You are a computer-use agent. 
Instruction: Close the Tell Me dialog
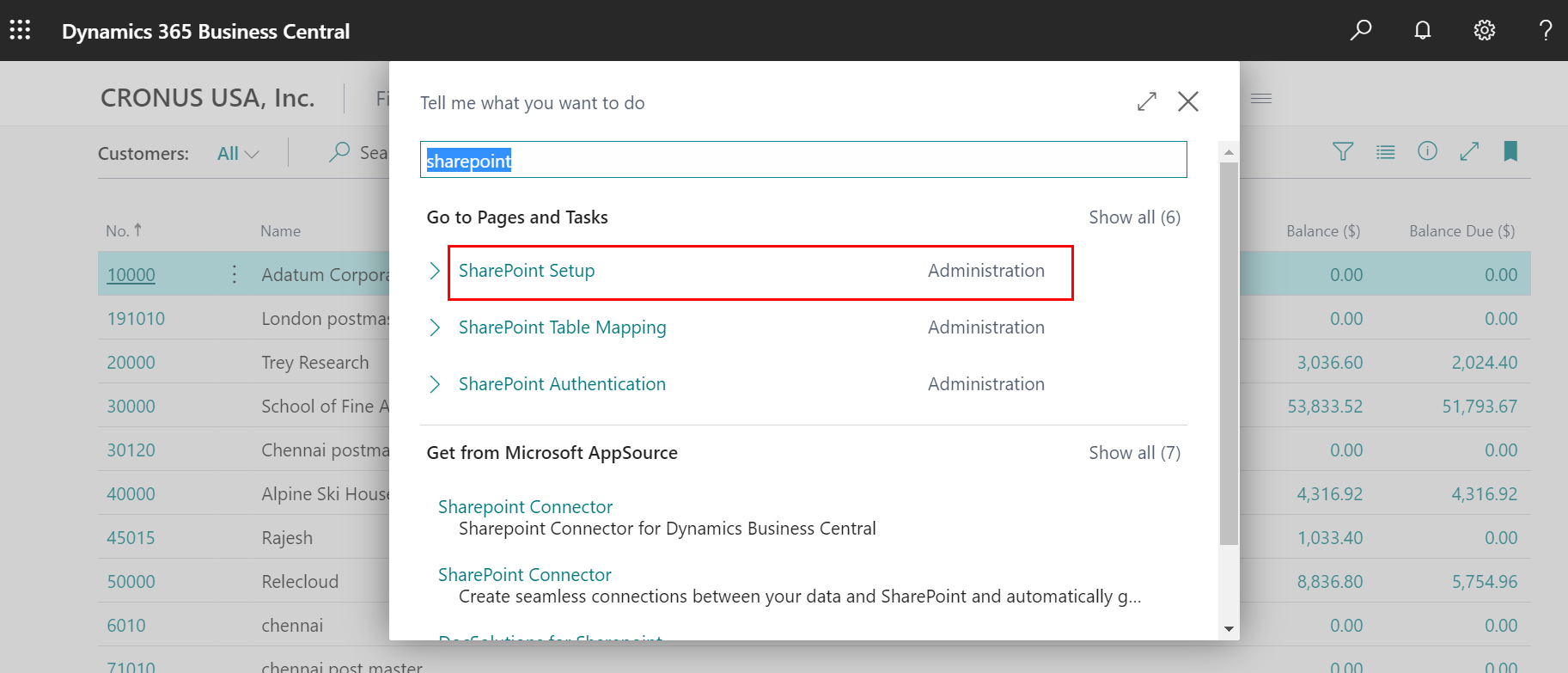(x=1188, y=101)
